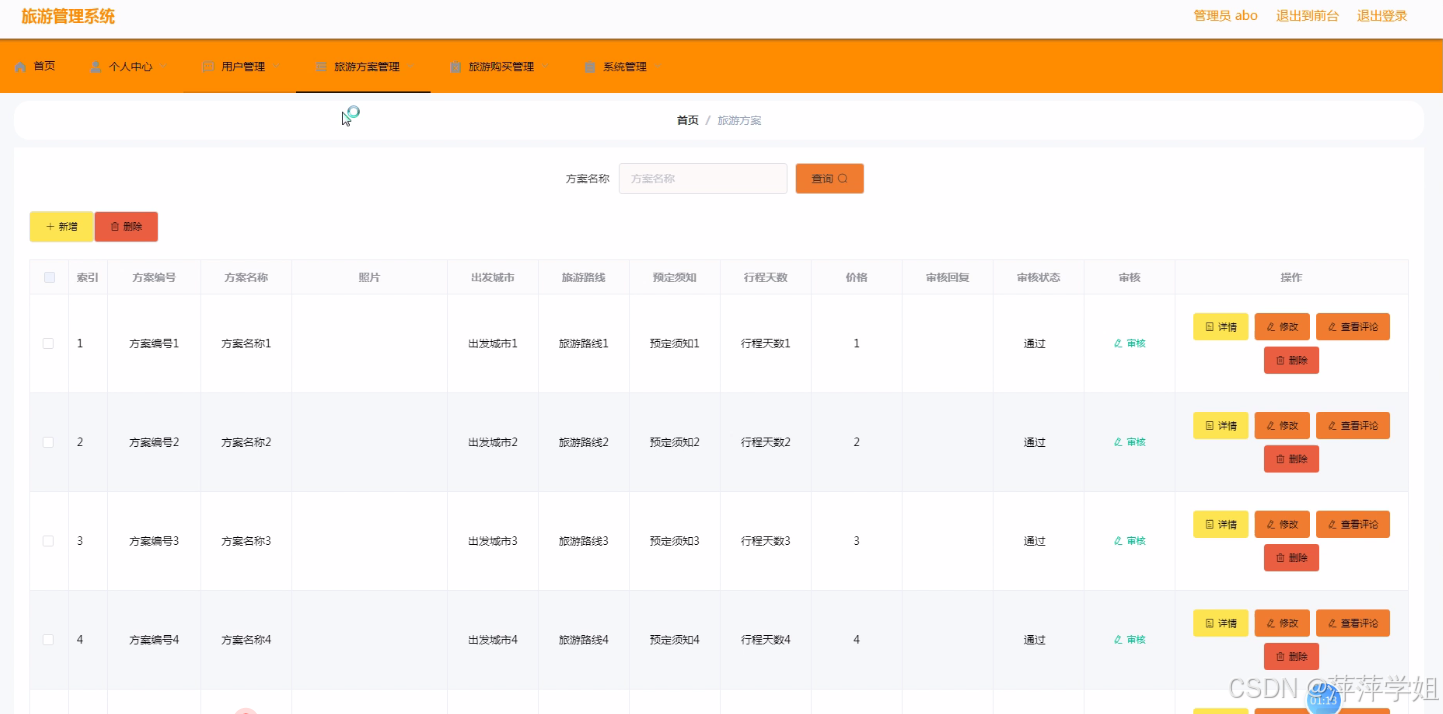This screenshot has width=1443, height=714.
Task: Click the 价格 column header
Action: 856,278
